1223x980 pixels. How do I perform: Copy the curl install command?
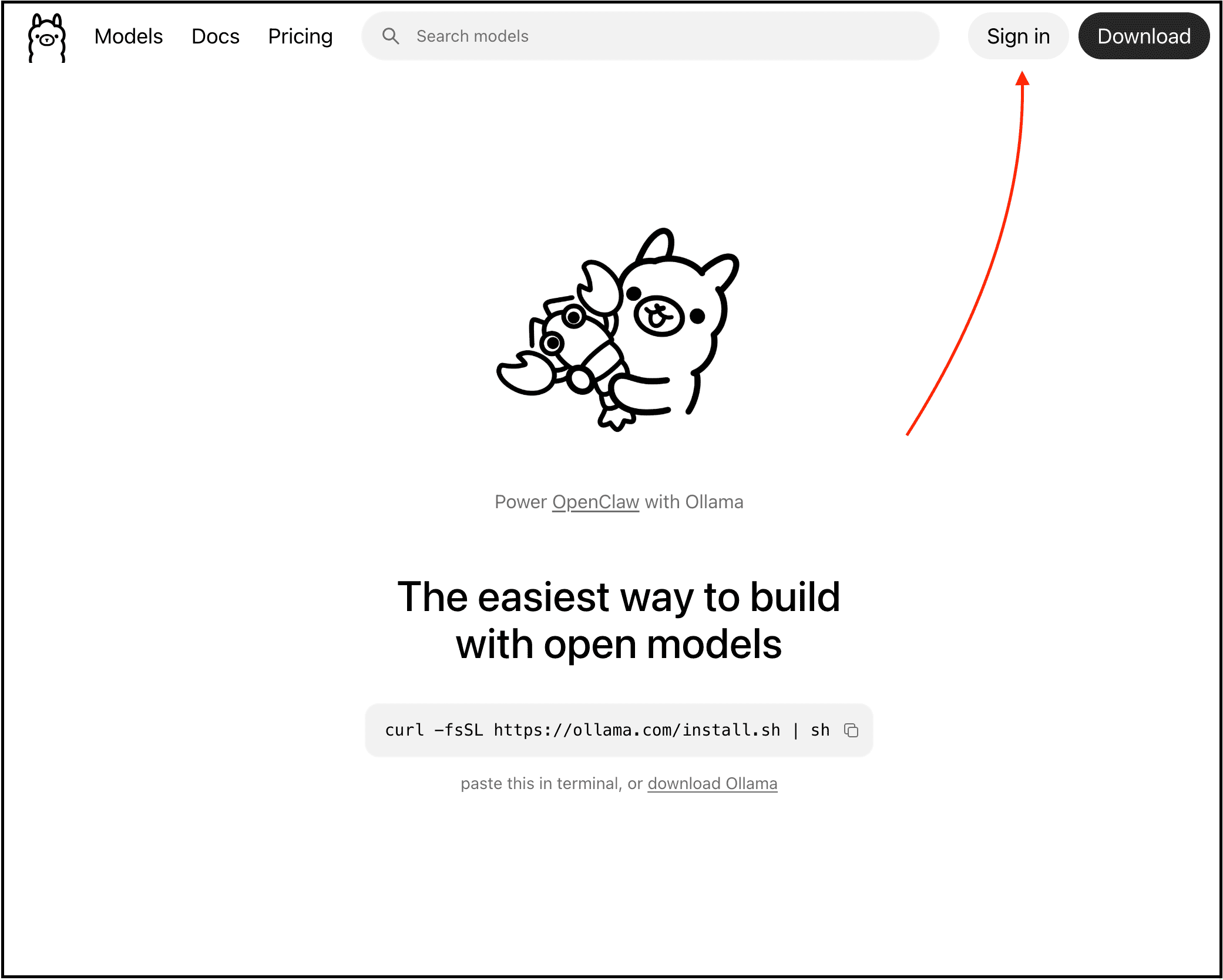[x=851, y=730]
